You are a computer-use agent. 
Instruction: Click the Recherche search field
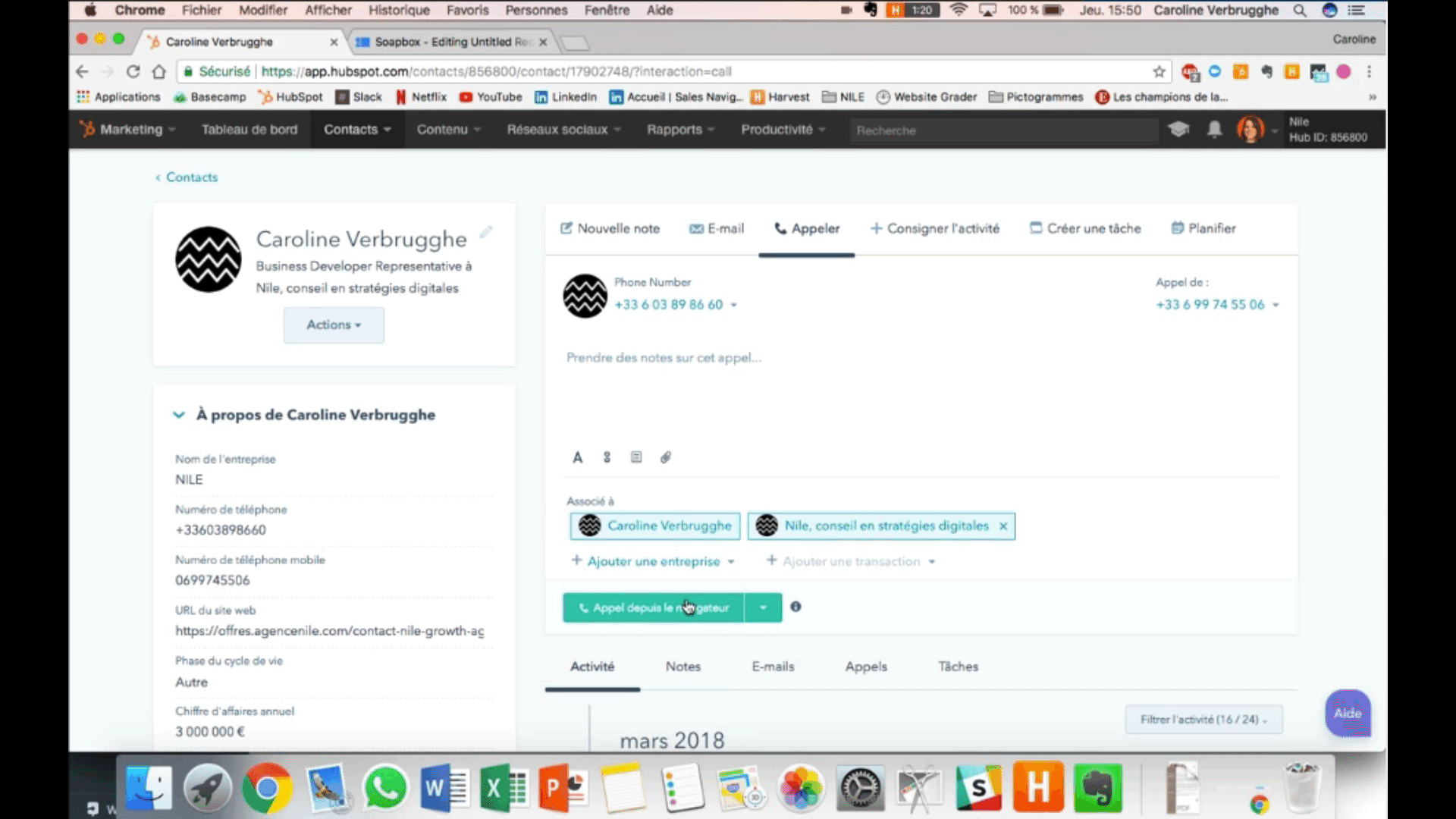[1001, 130]
